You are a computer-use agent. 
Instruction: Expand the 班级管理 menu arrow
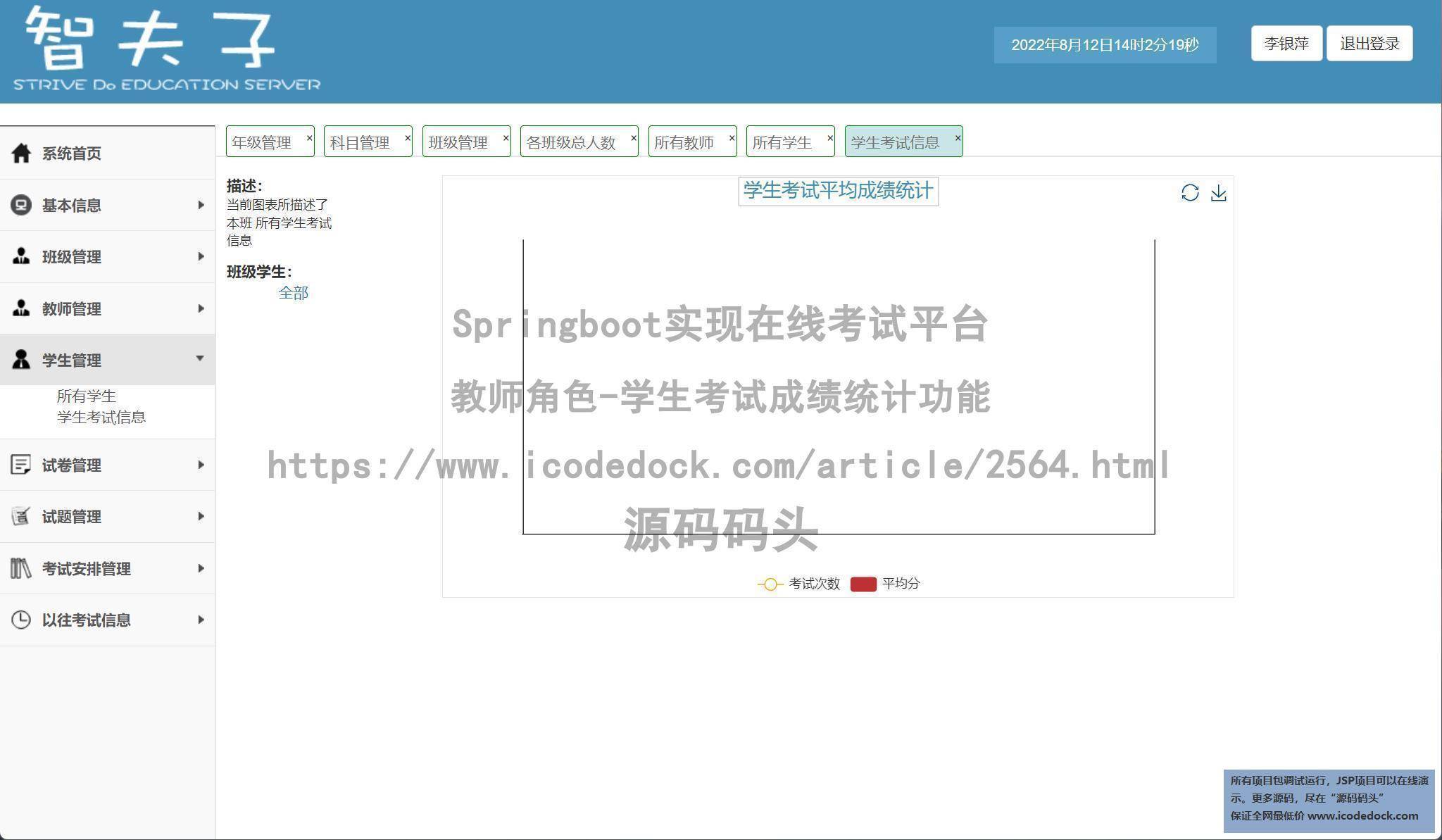201,256
